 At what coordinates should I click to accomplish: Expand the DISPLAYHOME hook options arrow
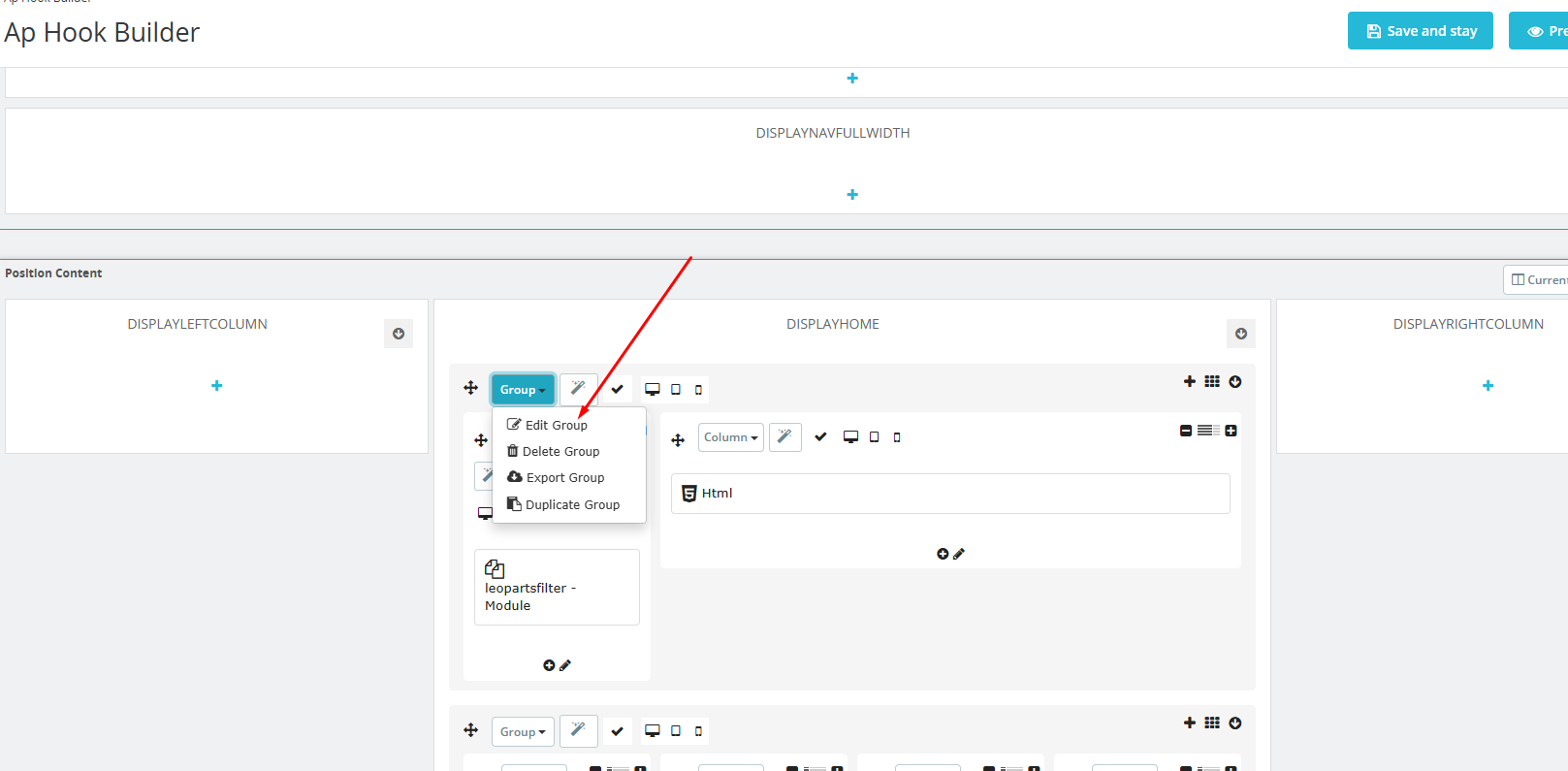(x=1241, y=334)
